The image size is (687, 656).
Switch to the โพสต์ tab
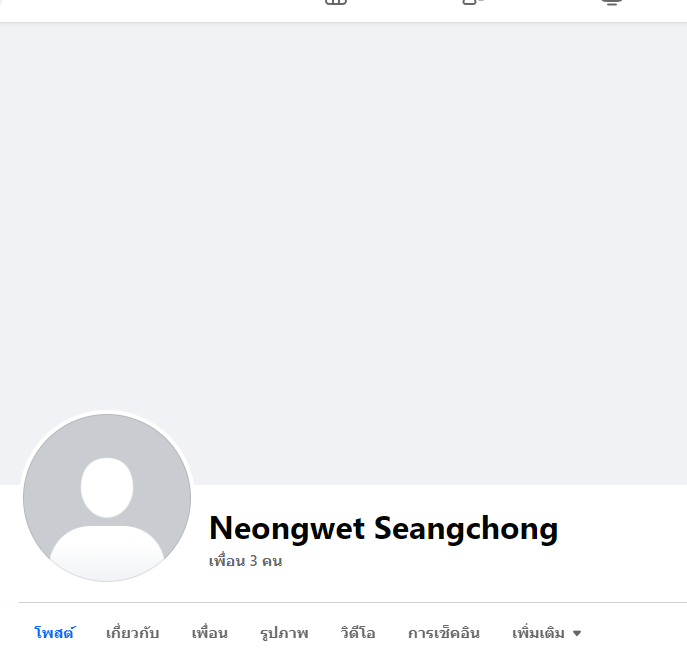[x=54, y=633]
